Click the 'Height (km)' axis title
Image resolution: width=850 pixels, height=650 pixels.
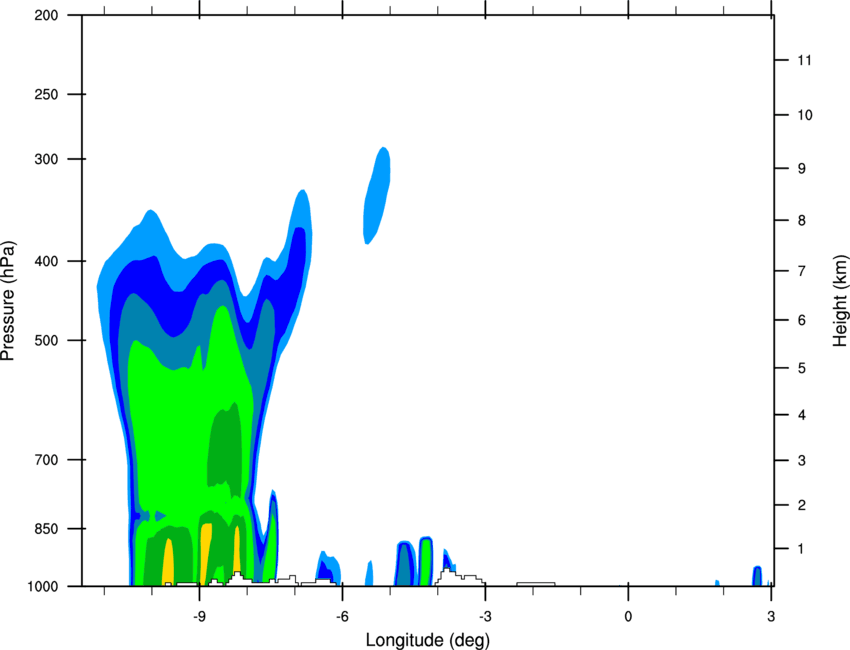pyautogui.click(x=840, y=300)
